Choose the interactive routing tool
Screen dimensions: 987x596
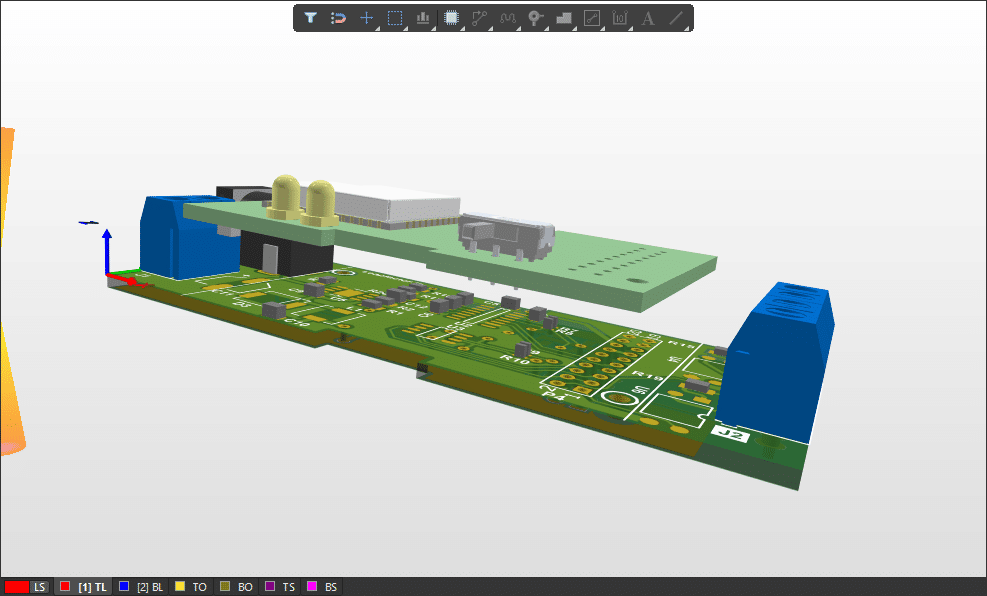[480, 17]
